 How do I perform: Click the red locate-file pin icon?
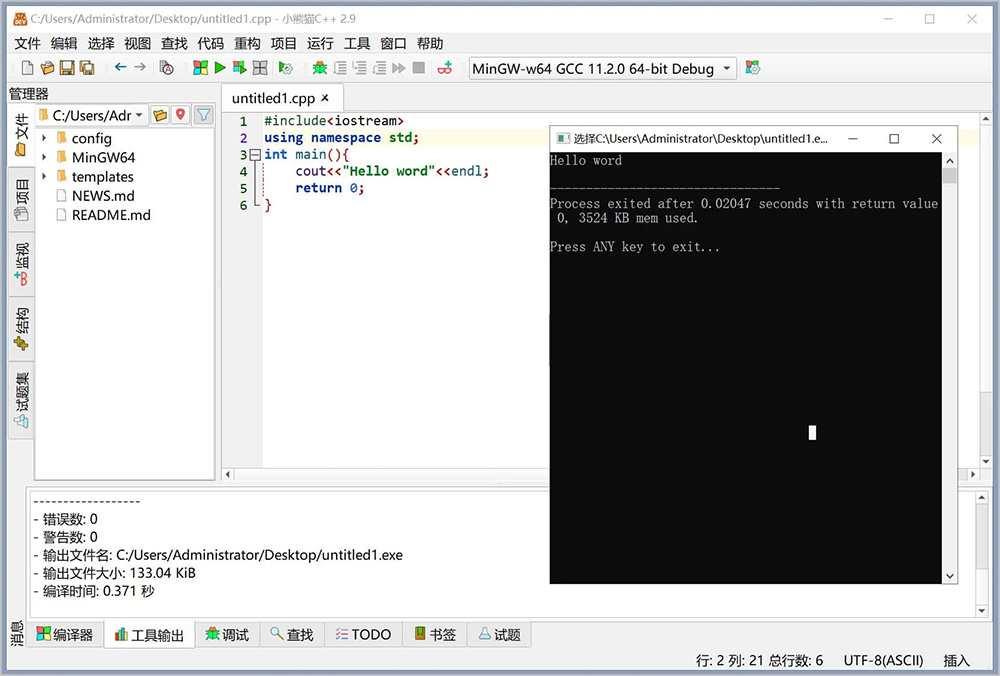click(x=180, y=115)
